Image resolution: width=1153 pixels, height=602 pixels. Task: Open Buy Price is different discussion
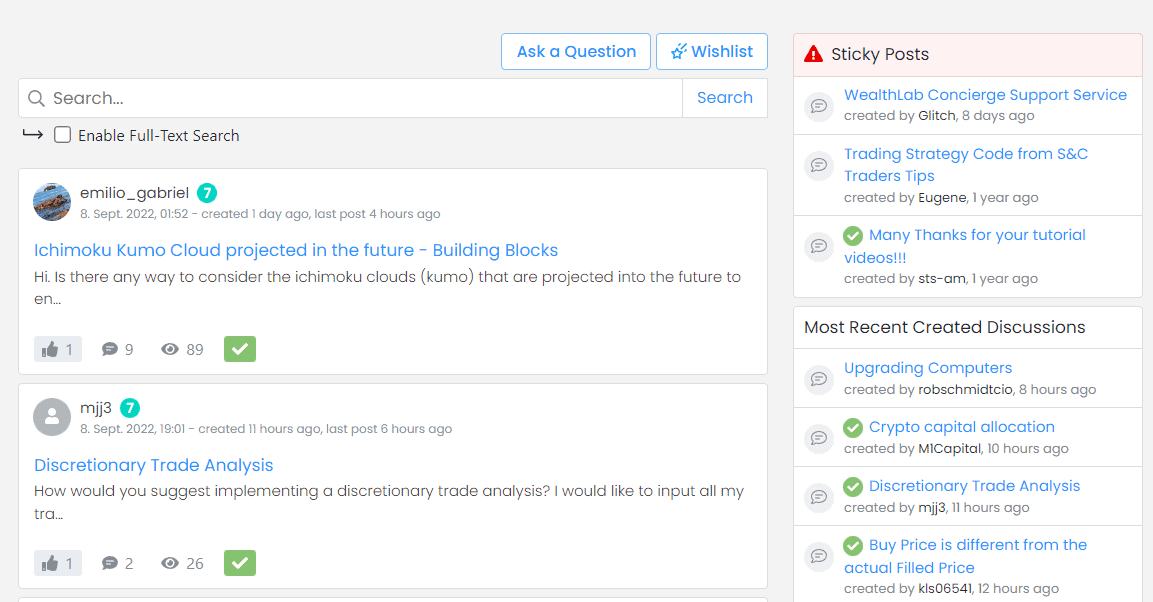click(977, 545)
